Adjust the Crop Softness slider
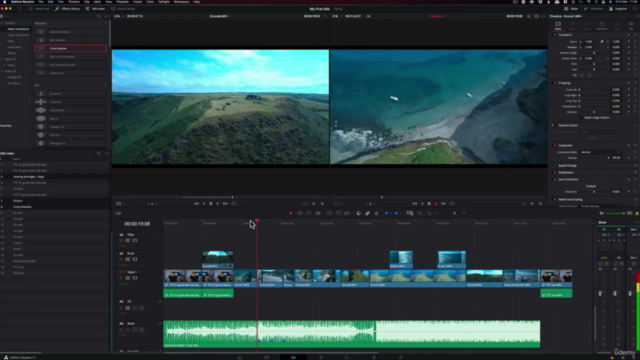Screen dimensions: 640x360 [x=594, y=112]
